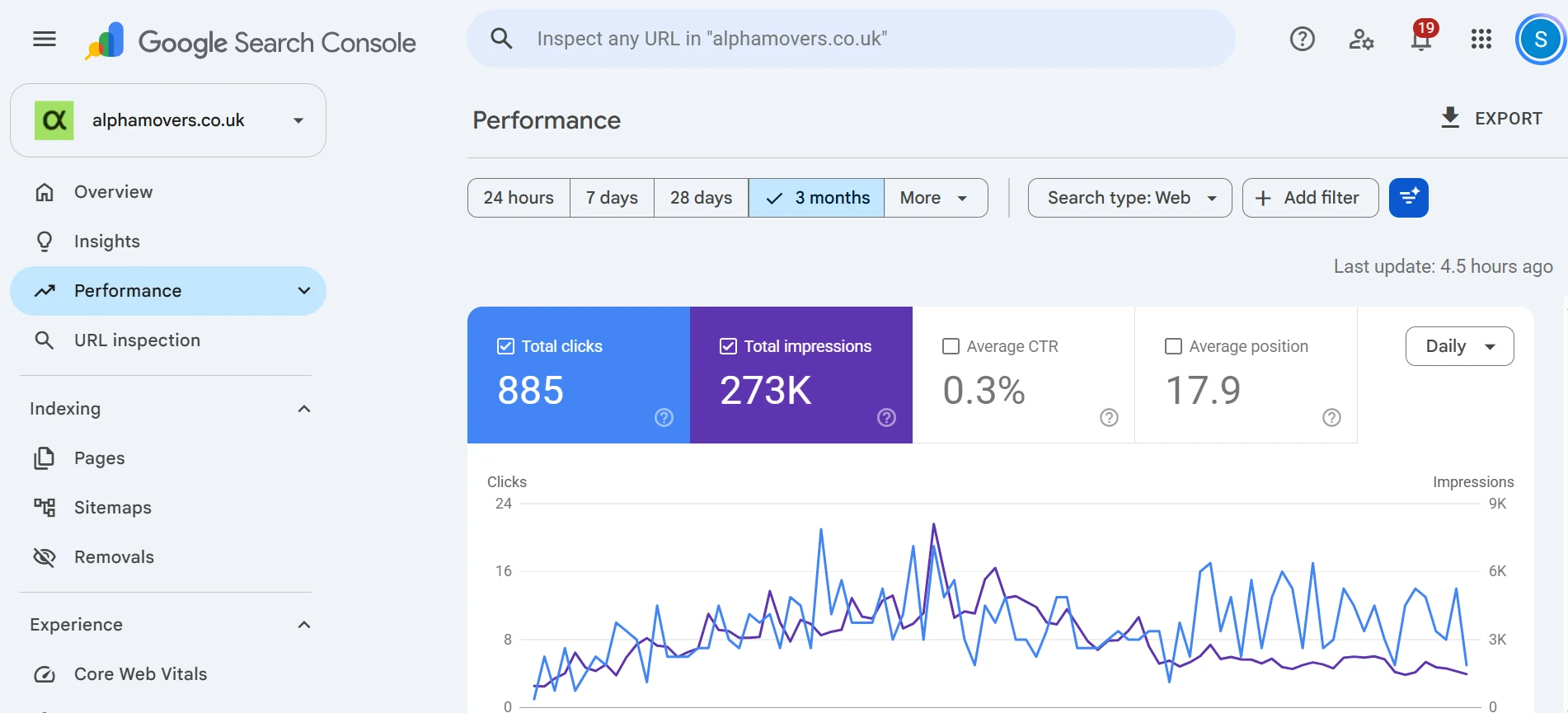The width and height of the screenshot is (1568, 713).
Task: Click the Insights lightbulb icon
Action: pyautogui.click(x=45, y=242)
